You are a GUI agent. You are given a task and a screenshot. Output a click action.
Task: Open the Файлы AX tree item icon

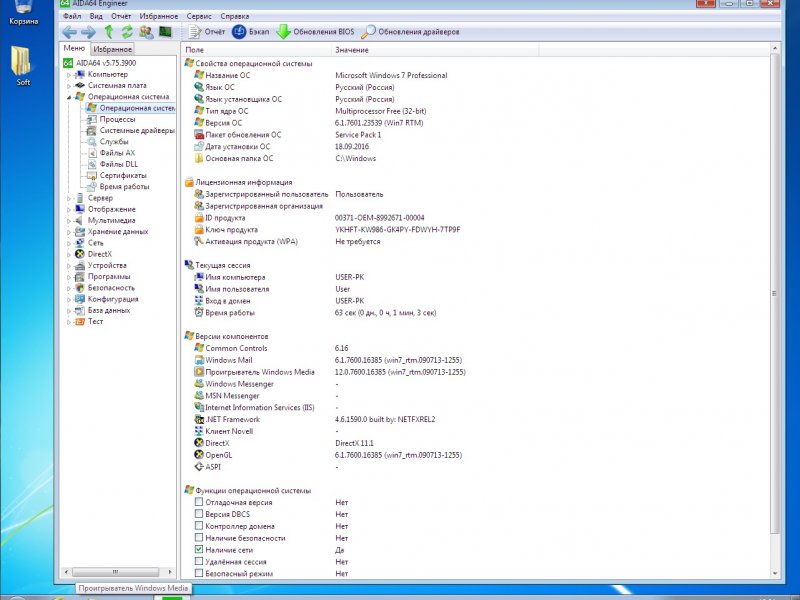point(91,153)
